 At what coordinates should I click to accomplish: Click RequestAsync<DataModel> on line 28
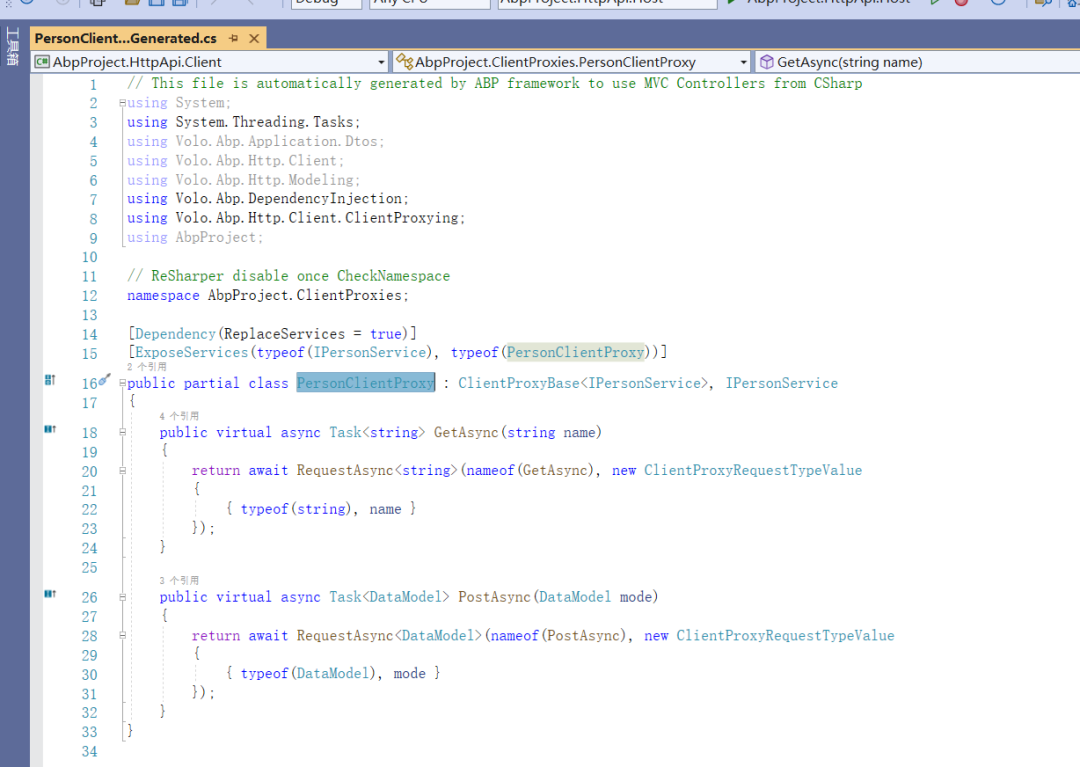389,635
